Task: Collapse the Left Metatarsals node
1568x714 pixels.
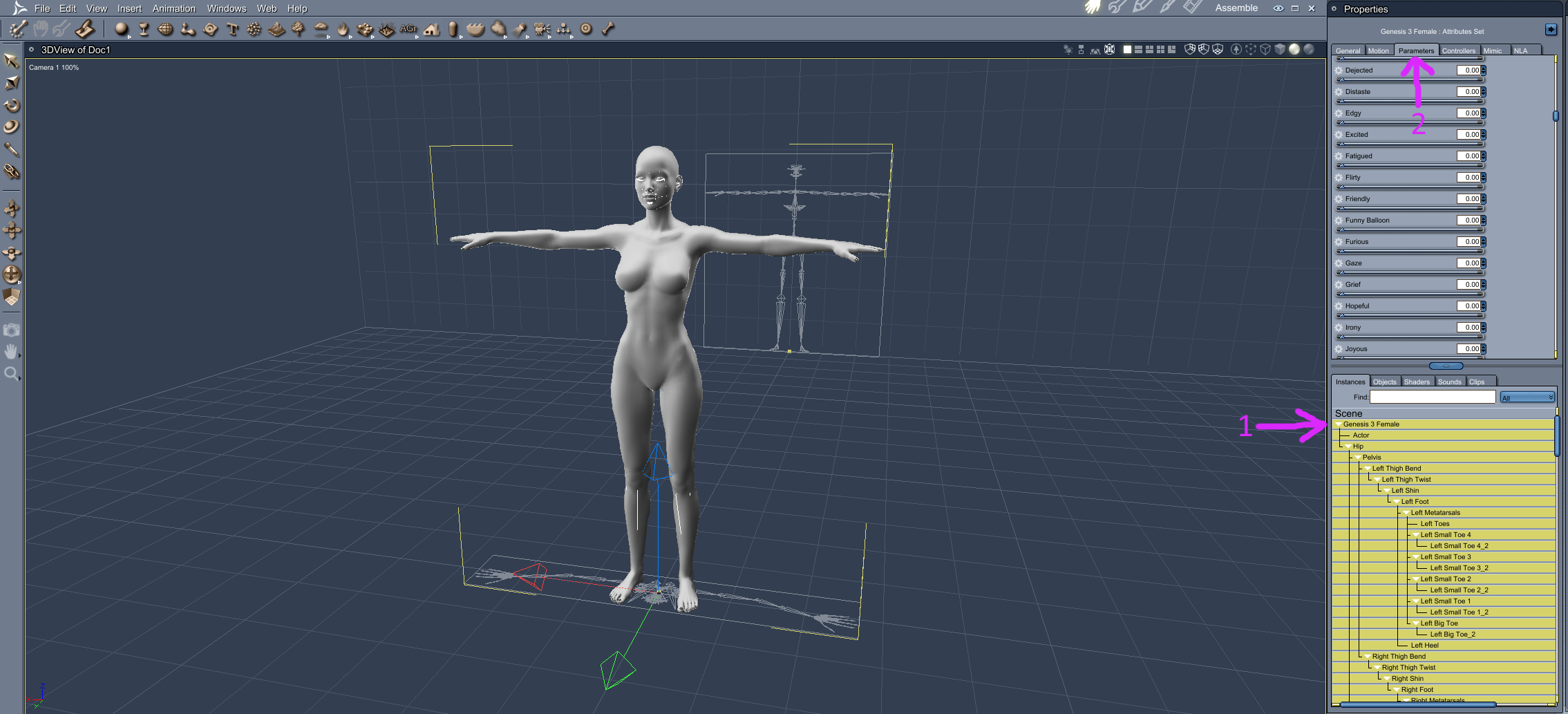Action: (x=1406, y=513)
